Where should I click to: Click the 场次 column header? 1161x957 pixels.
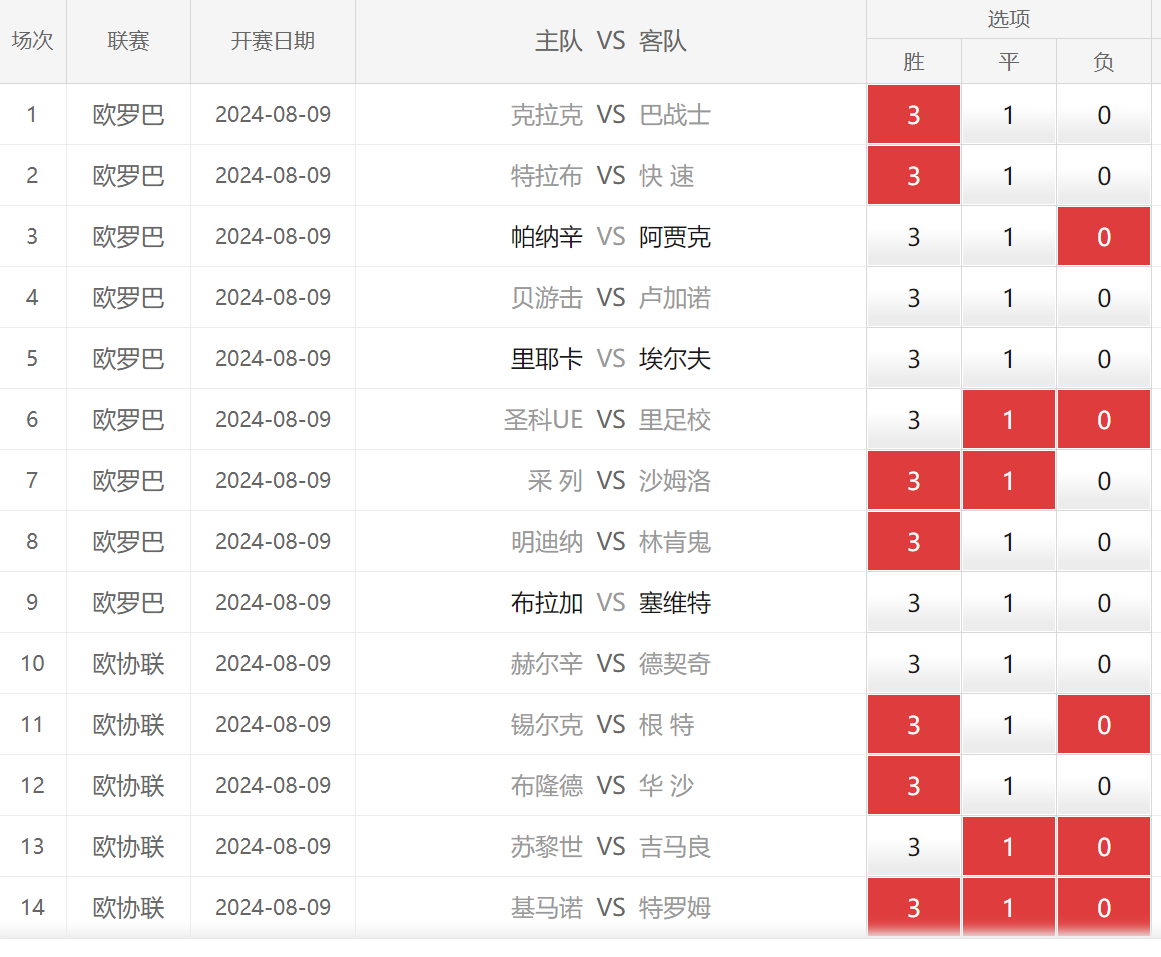click(33, 41)
